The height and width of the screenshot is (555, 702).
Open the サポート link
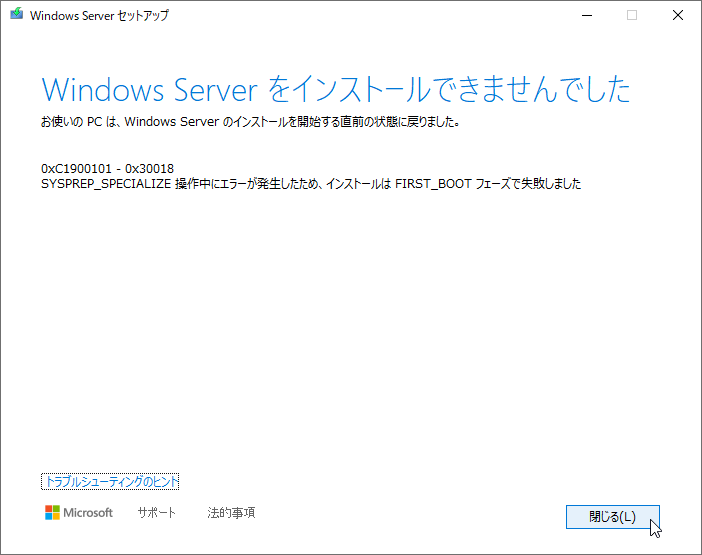(156, 513)
